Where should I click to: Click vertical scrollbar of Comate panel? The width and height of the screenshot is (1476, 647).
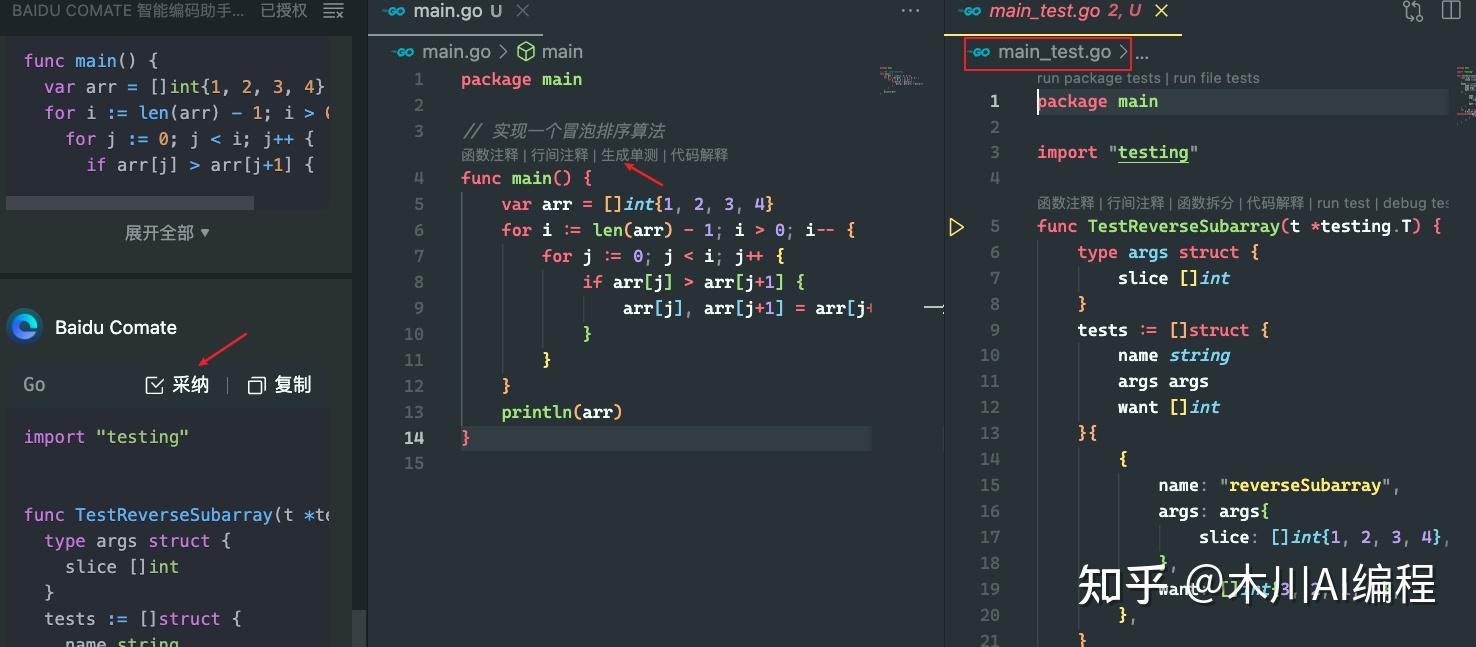(360, 628)
